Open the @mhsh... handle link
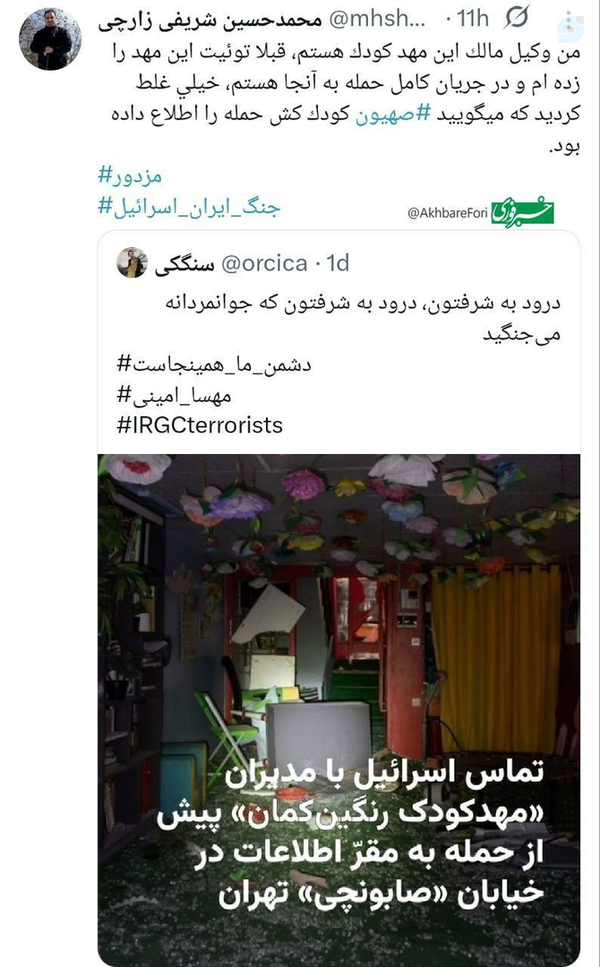Screen dimensions: 600x967 tap(377, 19)
